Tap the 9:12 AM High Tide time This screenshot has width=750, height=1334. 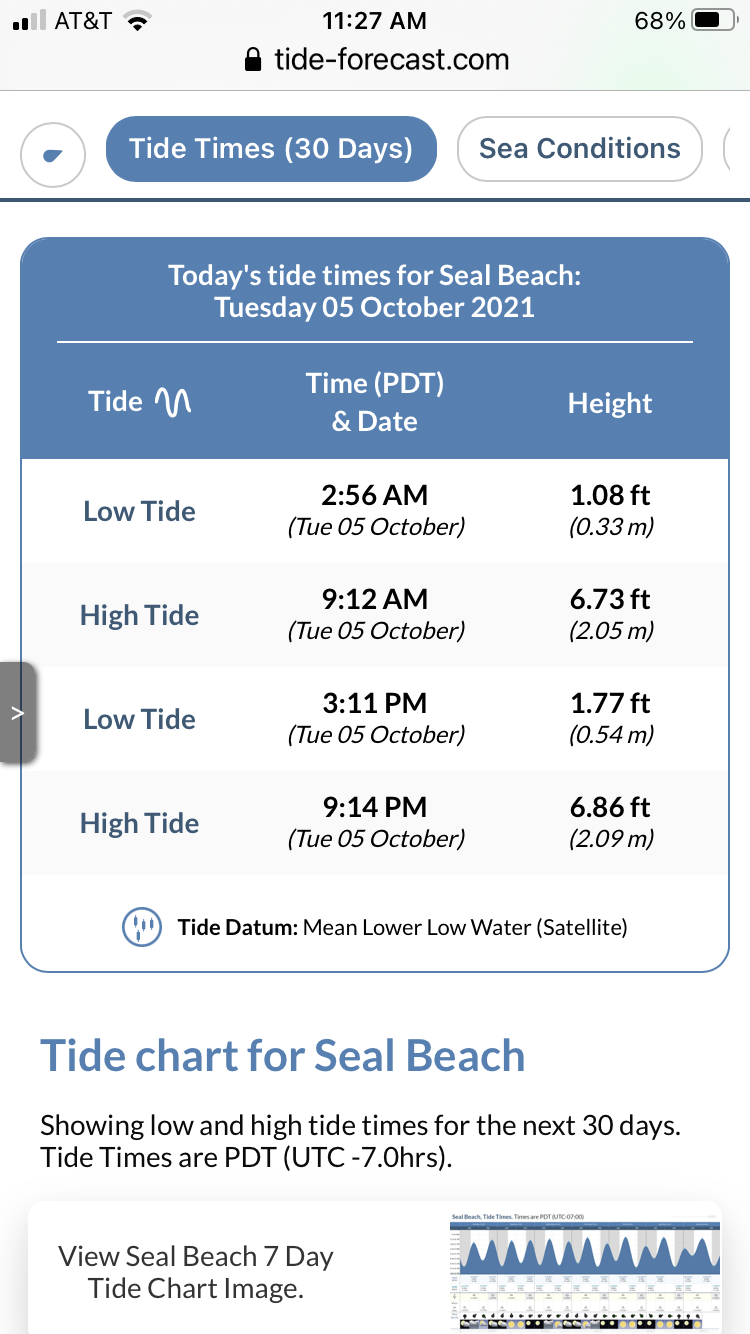pyautogui.click(x=375, y=599)
